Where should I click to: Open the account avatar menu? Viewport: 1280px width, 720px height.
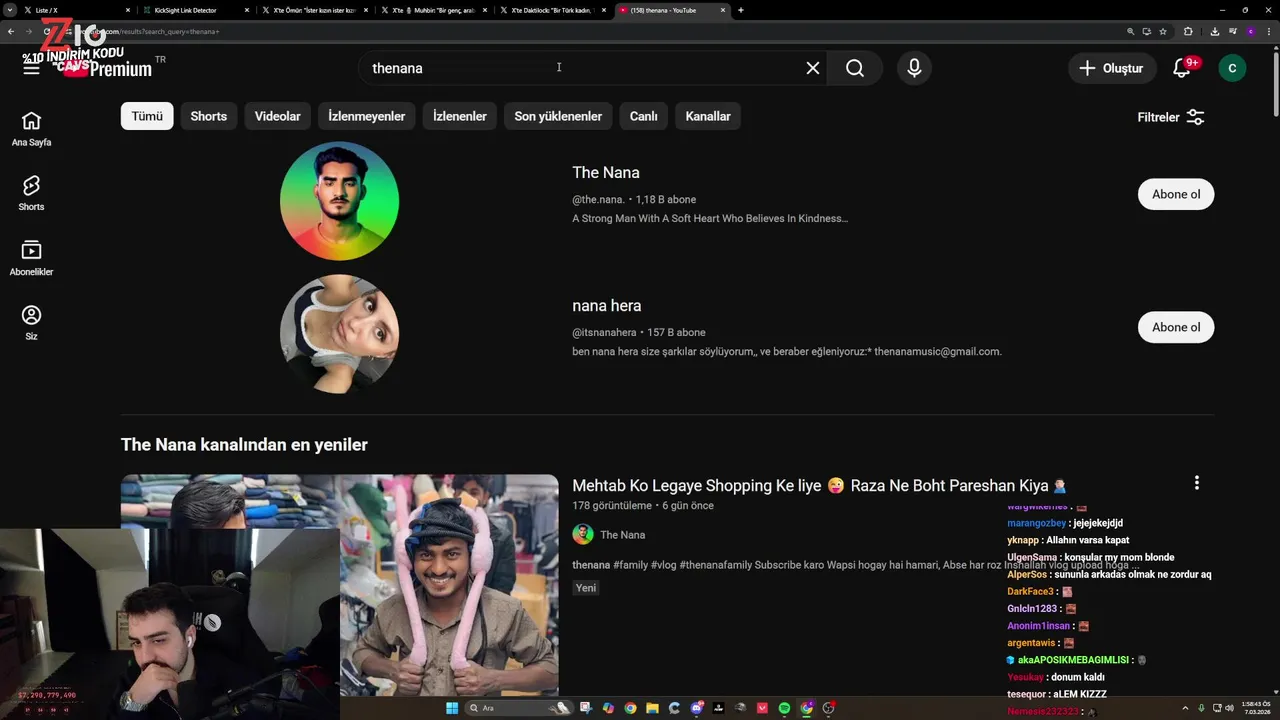coord(1232,68)
